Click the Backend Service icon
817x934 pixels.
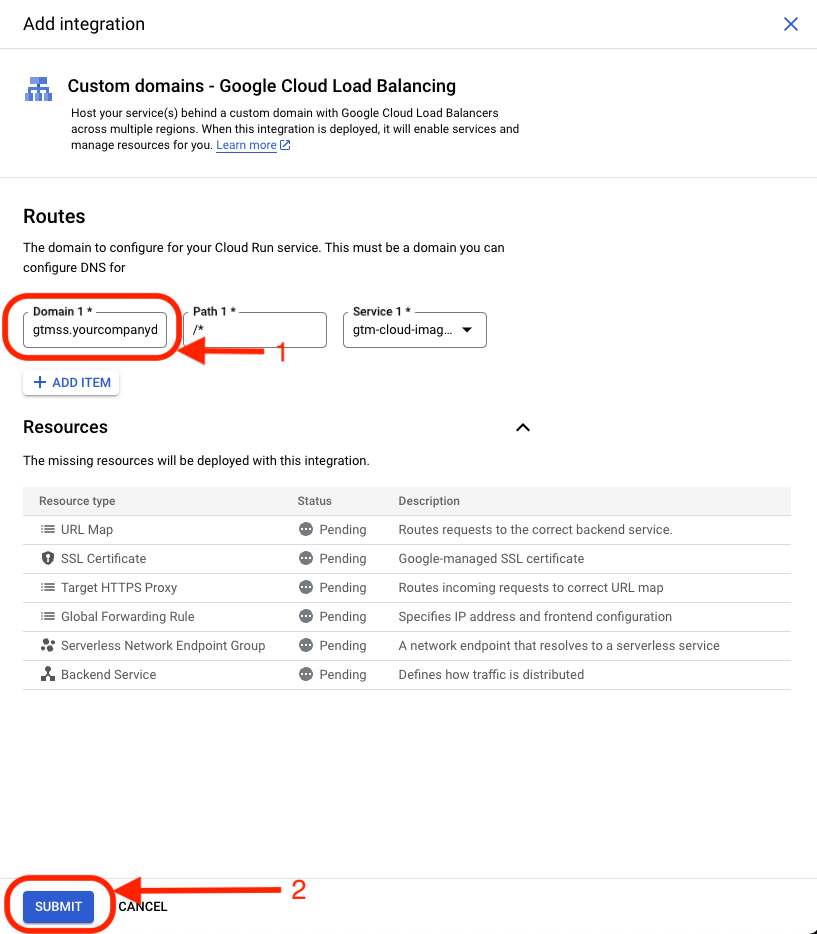47,675
